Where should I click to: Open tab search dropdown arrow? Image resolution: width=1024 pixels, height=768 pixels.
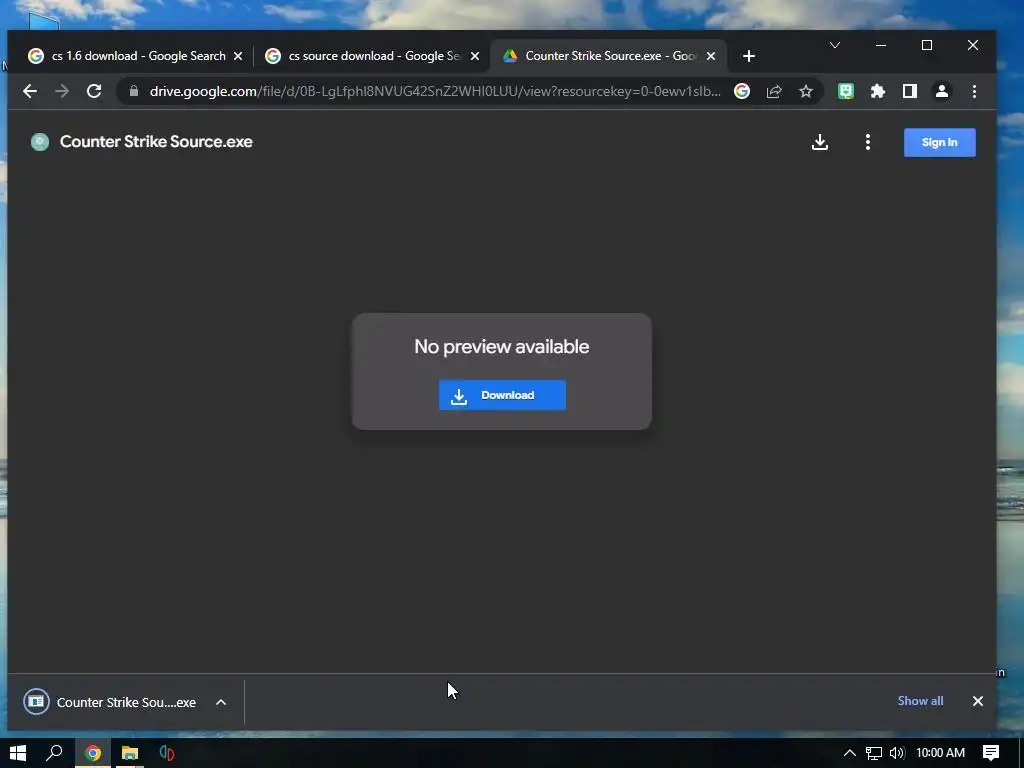[835, 45]
